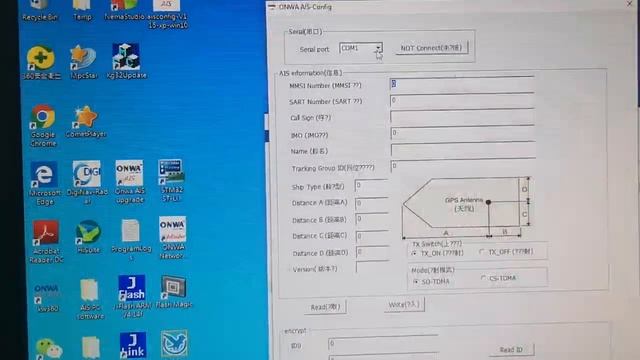Focus the MMSI Number field

click(462, 84)
